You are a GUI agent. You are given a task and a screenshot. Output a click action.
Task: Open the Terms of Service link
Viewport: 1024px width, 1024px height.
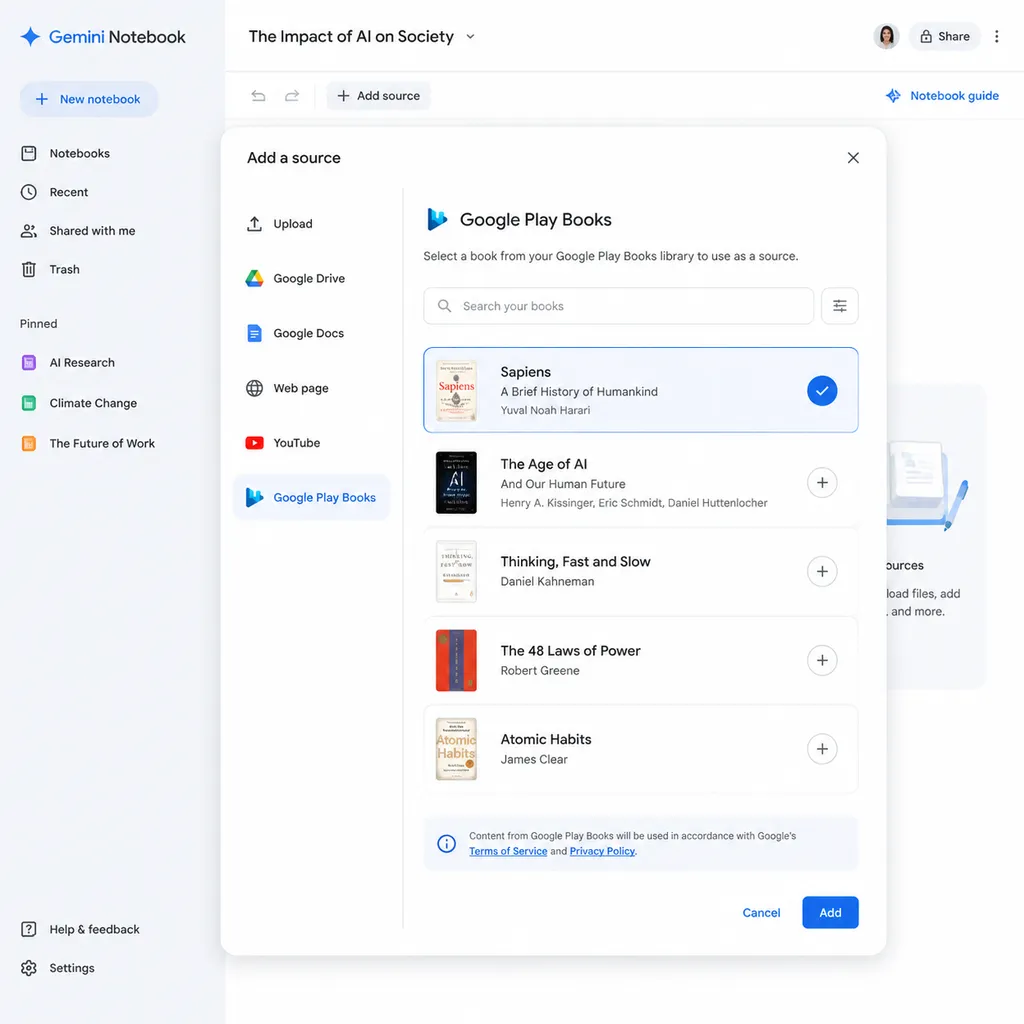507,852
